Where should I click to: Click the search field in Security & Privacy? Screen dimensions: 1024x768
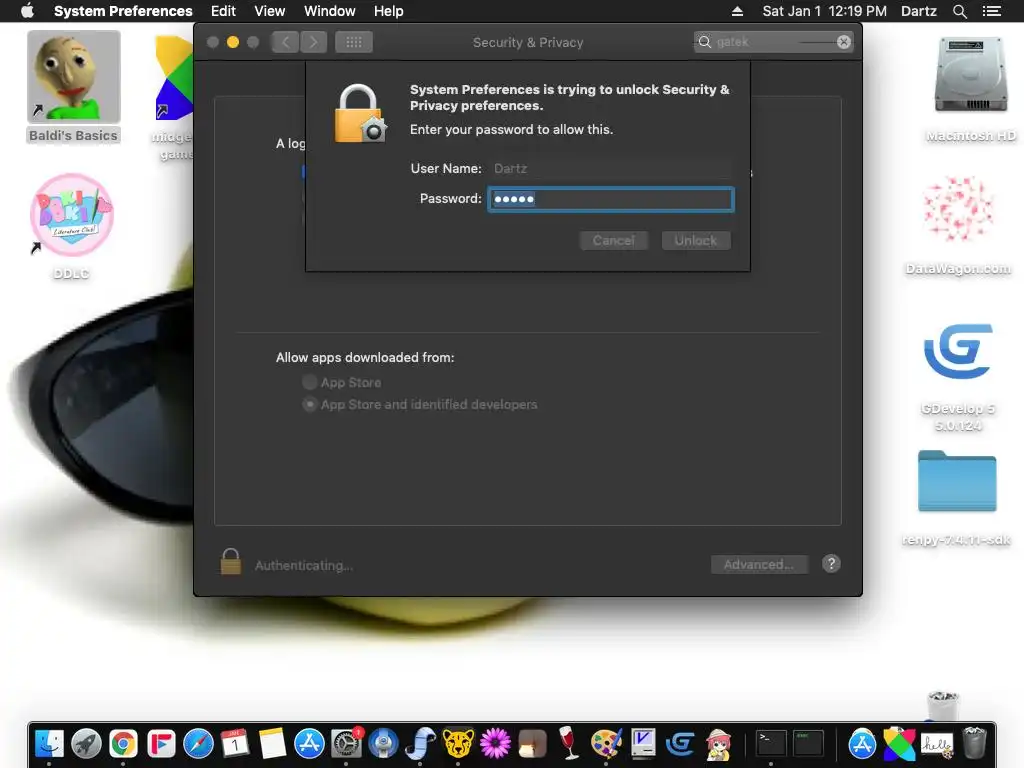tap(773, 42)
